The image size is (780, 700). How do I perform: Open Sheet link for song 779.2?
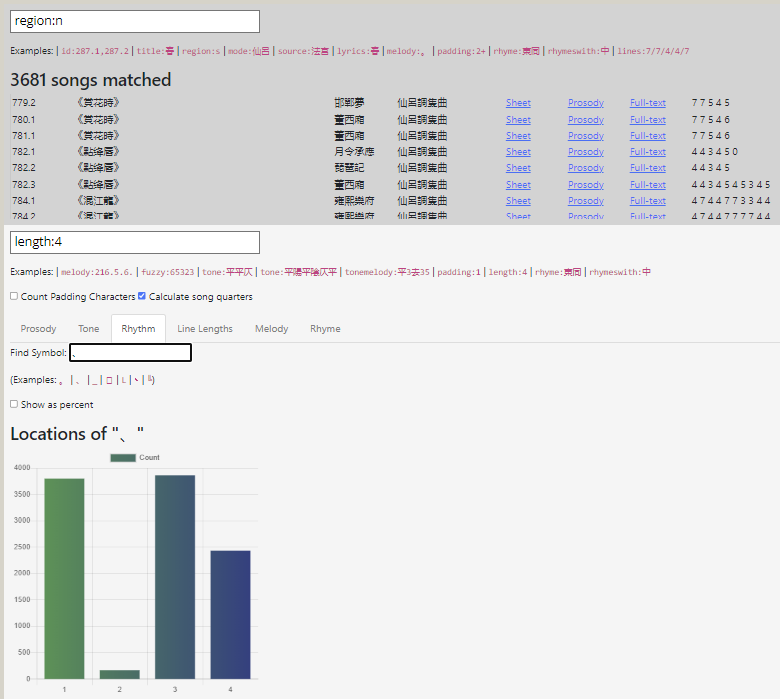pos(518,103)
